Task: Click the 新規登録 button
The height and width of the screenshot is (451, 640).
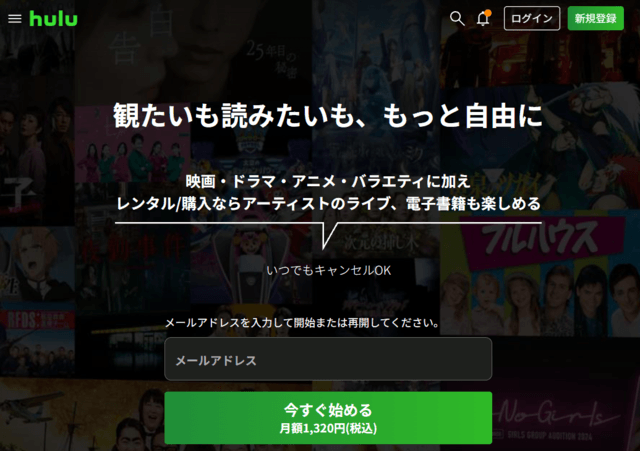Action: (x=596, y=18)
